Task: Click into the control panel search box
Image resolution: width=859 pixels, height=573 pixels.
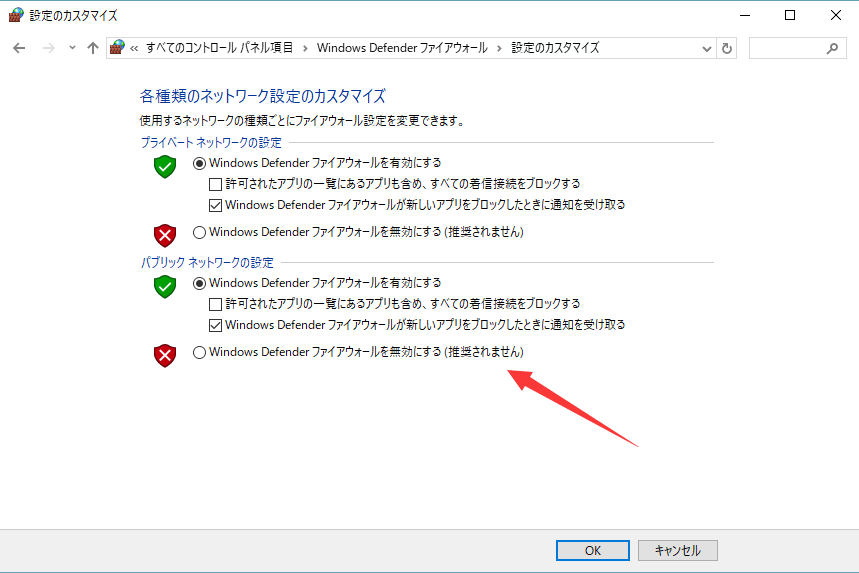Action: tap(787, 48)
